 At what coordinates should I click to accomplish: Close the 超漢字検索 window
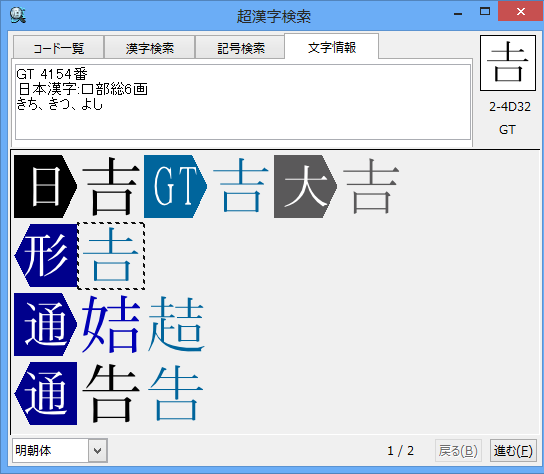coord(520,12)
